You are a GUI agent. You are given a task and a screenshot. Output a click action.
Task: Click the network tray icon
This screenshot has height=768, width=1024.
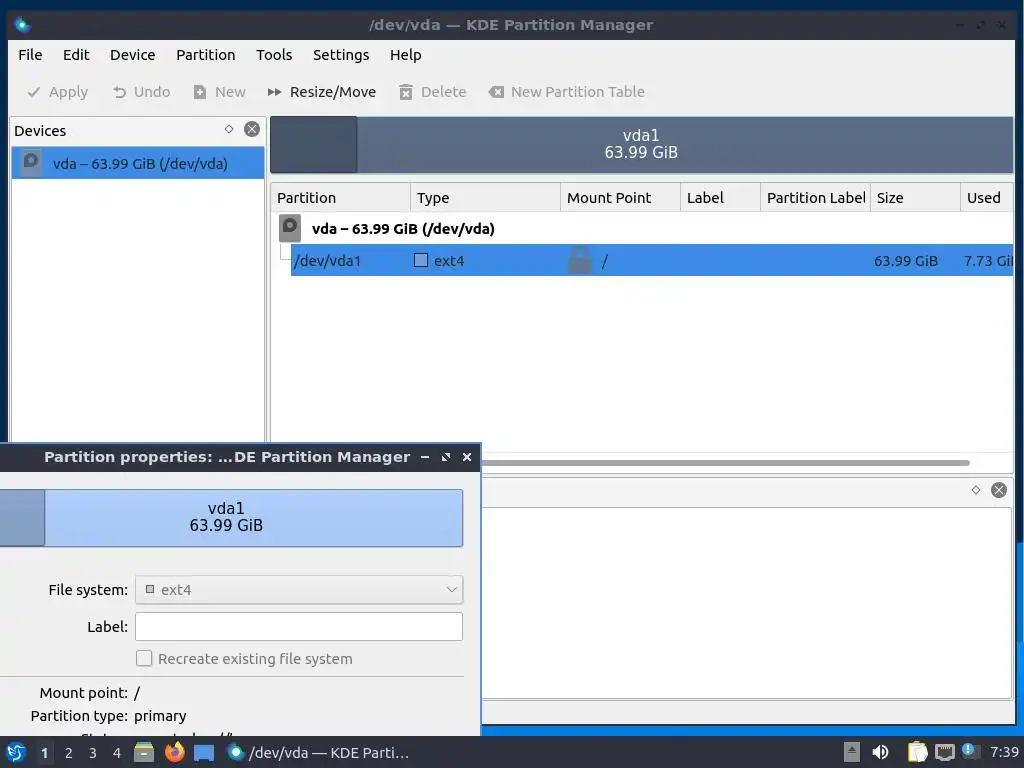click(944, 752)
